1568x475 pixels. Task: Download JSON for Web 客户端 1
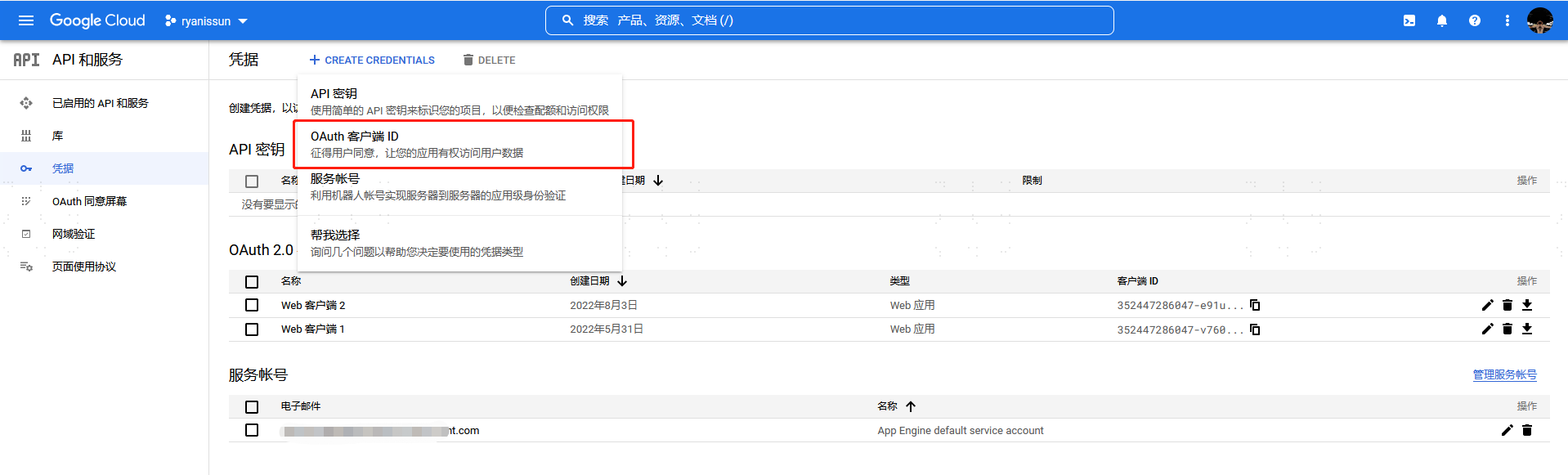coord(1527,329)
